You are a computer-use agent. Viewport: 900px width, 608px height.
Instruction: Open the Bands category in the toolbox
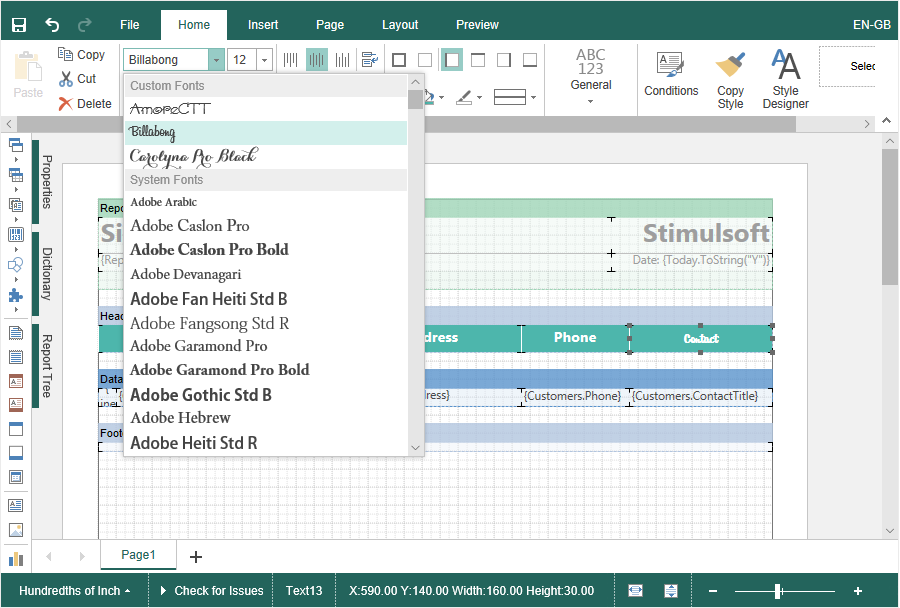click(x=15, y=145)
